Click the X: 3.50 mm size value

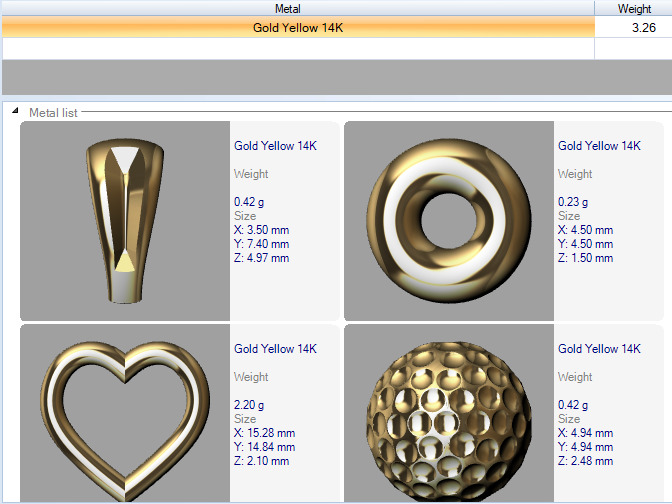click(x=261, y=230)
